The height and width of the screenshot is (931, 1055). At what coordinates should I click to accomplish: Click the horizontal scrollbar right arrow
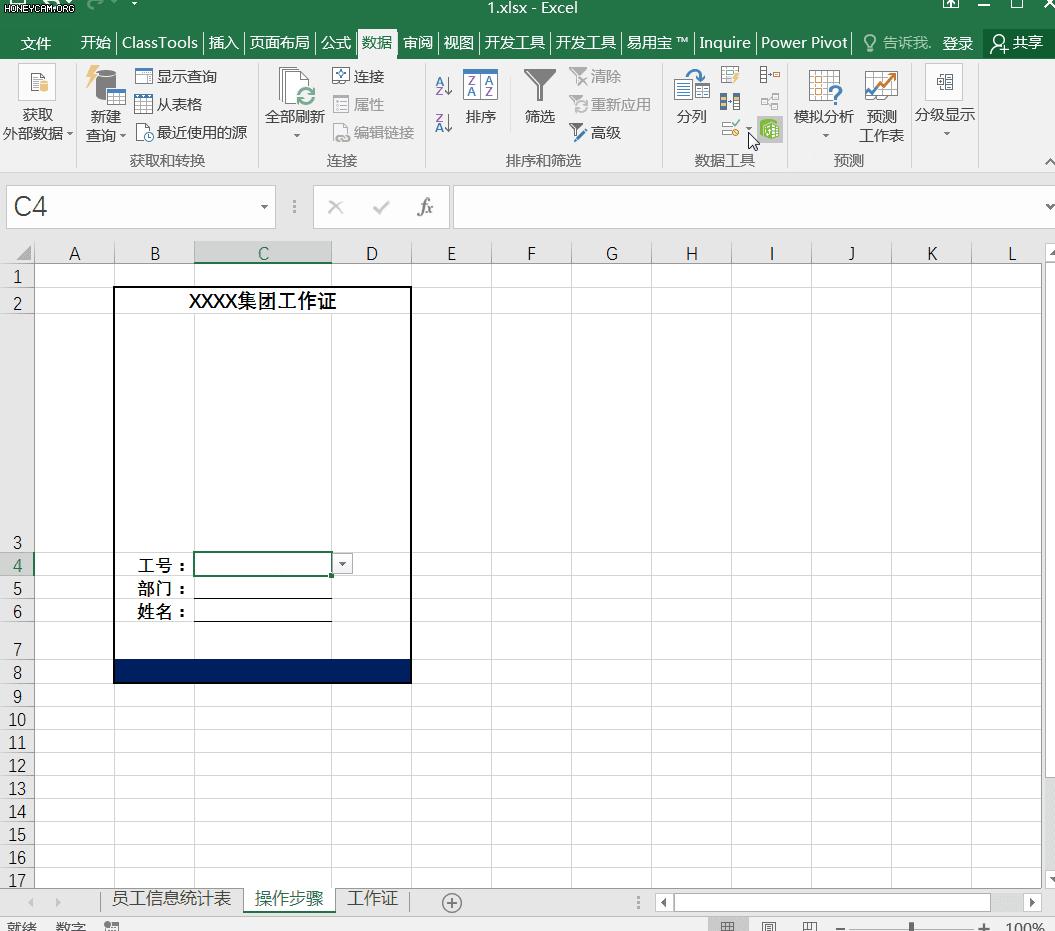point(1032,902)
